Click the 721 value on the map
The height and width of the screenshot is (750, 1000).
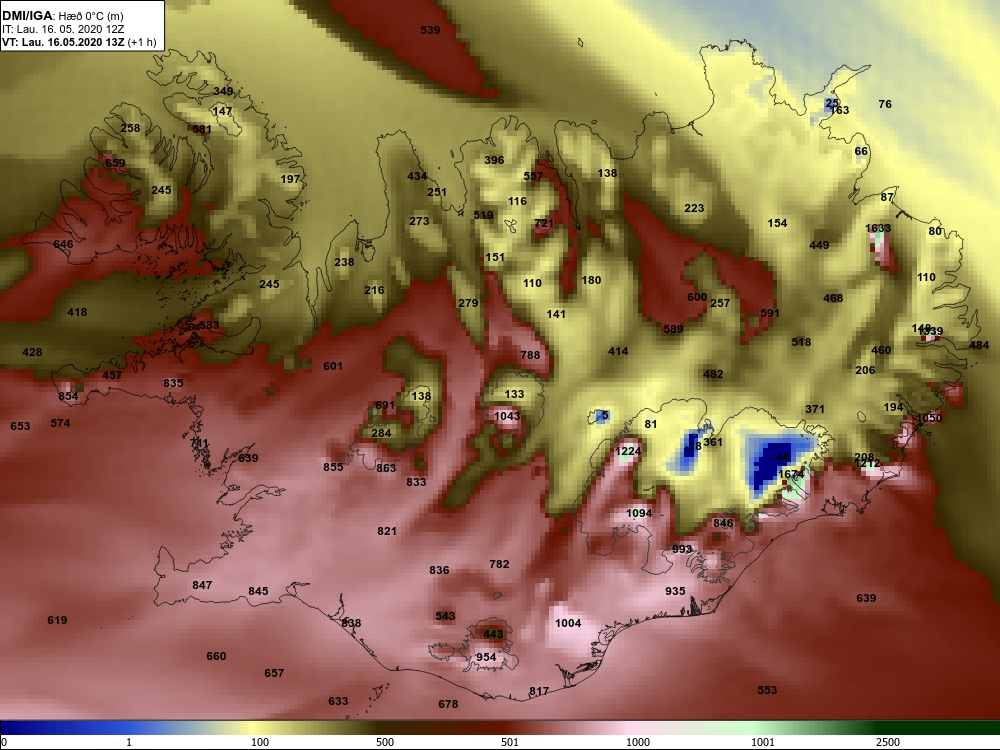tap(544, 223)
